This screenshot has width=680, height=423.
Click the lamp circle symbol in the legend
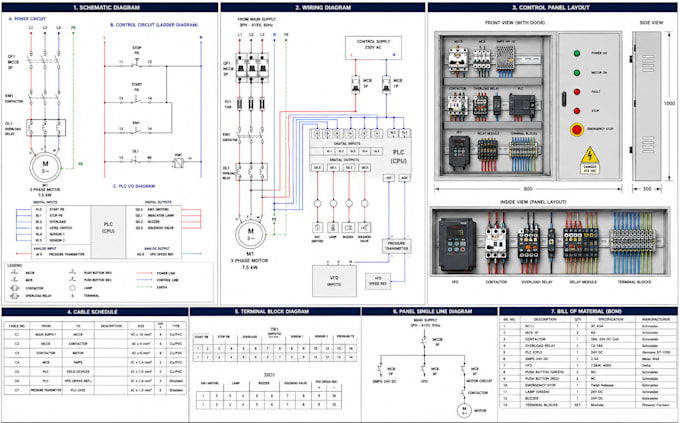[x=72, y=288]
